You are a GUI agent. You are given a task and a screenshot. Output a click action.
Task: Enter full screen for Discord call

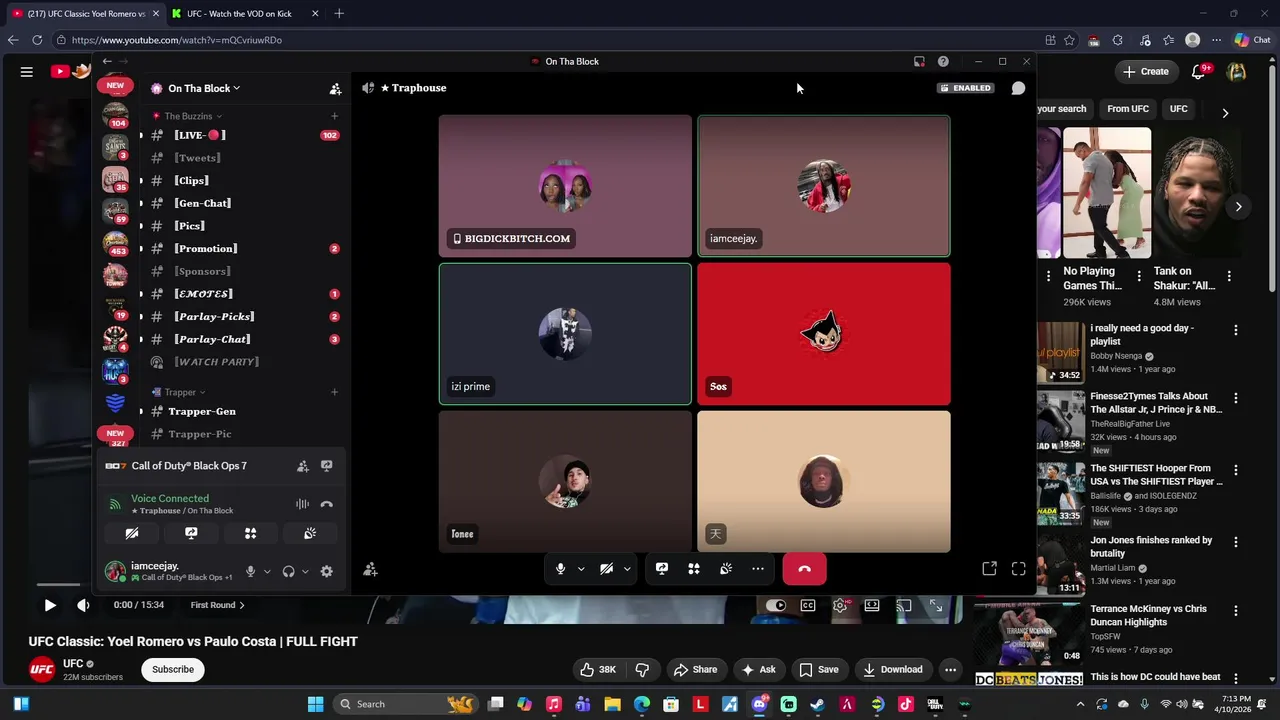(1018, 569)
